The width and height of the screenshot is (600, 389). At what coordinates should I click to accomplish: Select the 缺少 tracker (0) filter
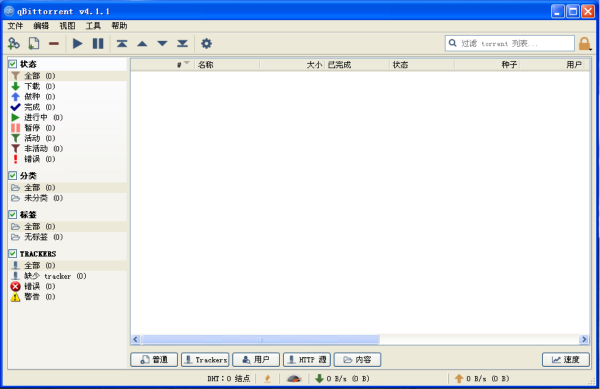tap(67, 276)
